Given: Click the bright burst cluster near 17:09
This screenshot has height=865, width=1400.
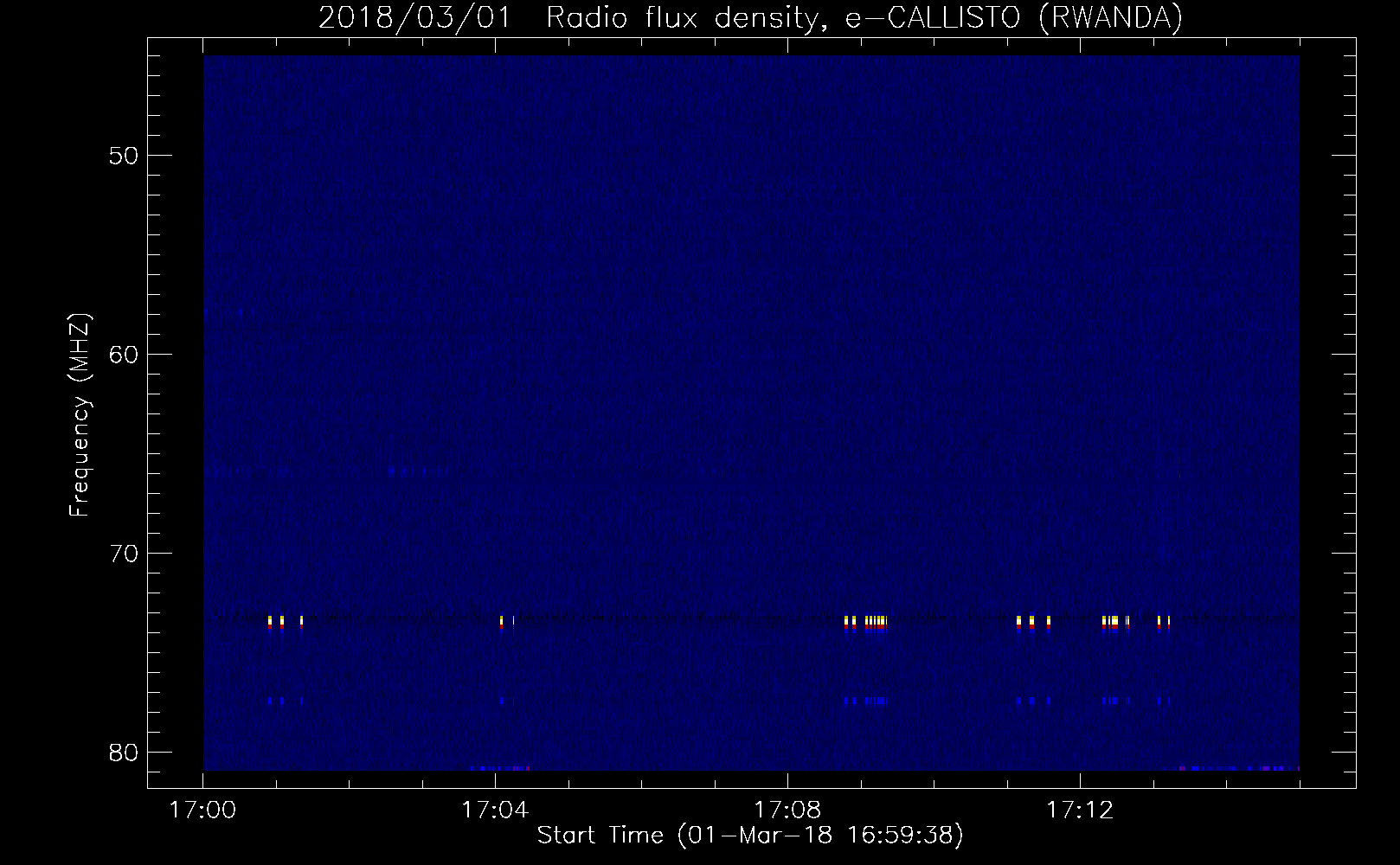Looking at the screenshot, I should [865, 624].
